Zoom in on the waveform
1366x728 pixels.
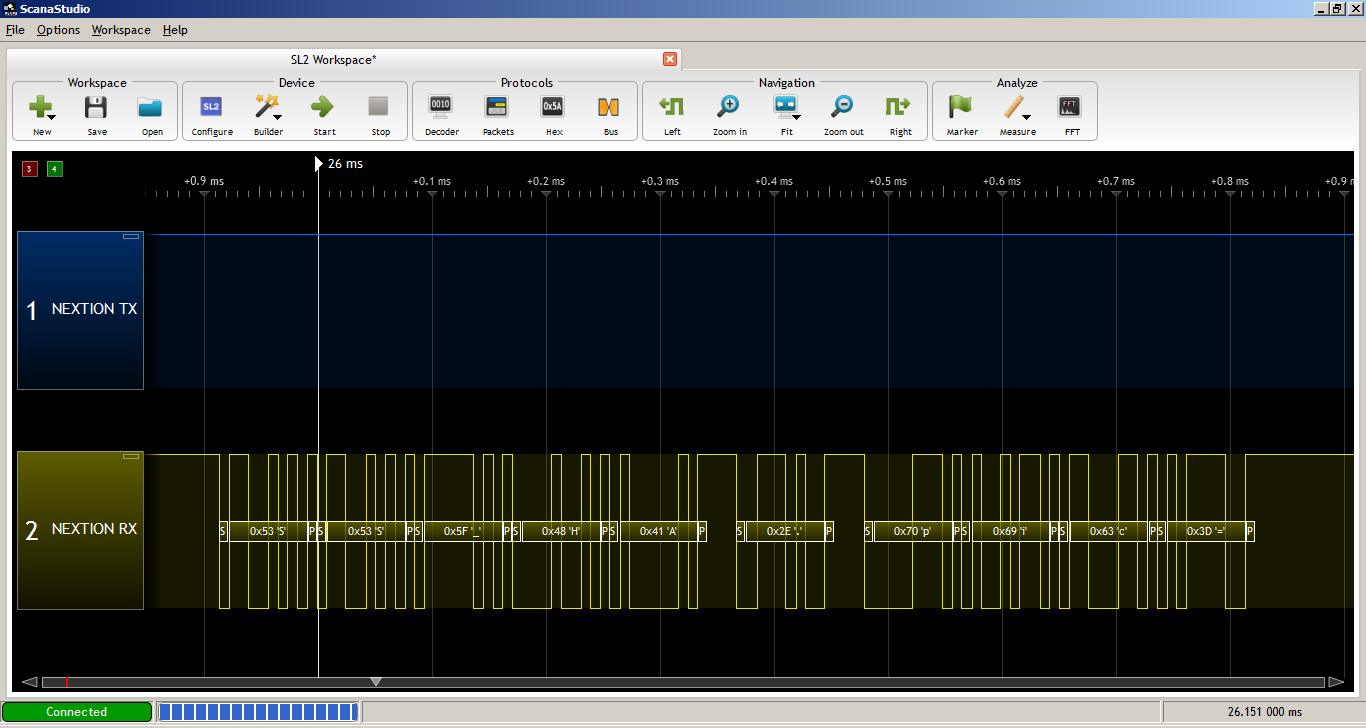click(x=729, y=112)
